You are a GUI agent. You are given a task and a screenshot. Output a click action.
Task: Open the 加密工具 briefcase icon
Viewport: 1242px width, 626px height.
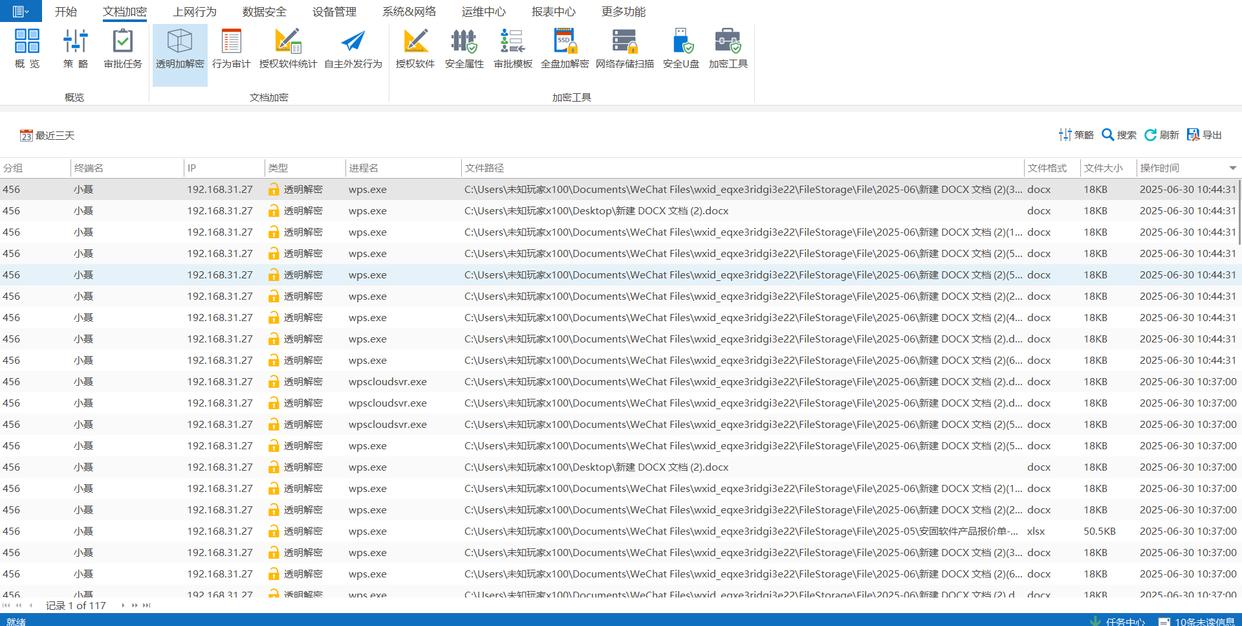(728, 49)
